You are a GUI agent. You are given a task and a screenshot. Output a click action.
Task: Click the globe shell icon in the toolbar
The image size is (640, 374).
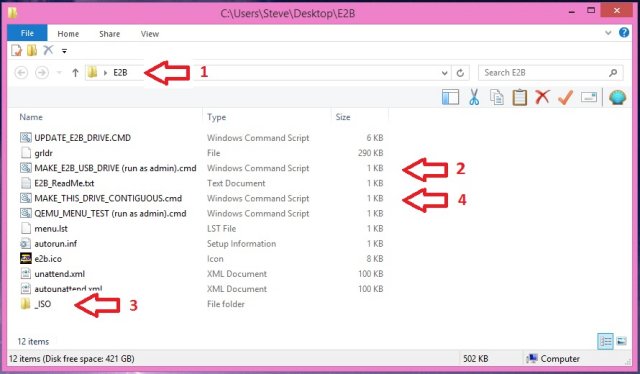(617, 98)
